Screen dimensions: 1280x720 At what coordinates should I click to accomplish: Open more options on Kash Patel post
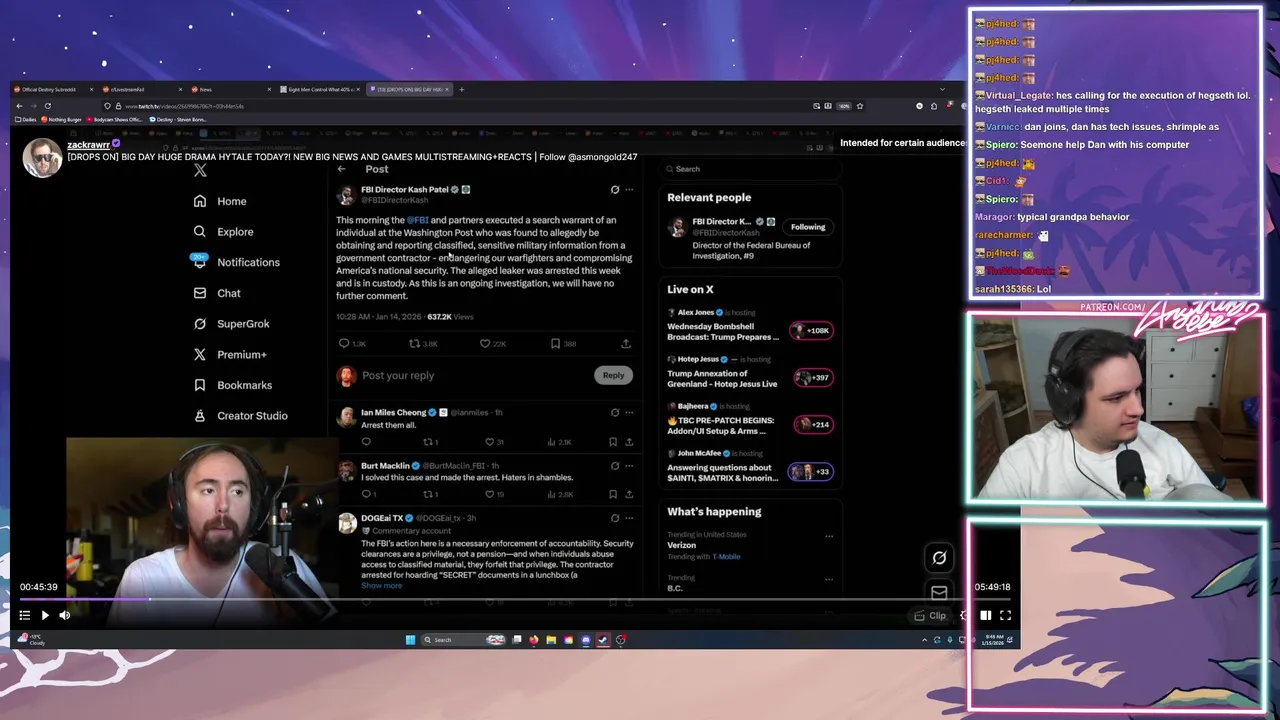click(x=629, y=189)
